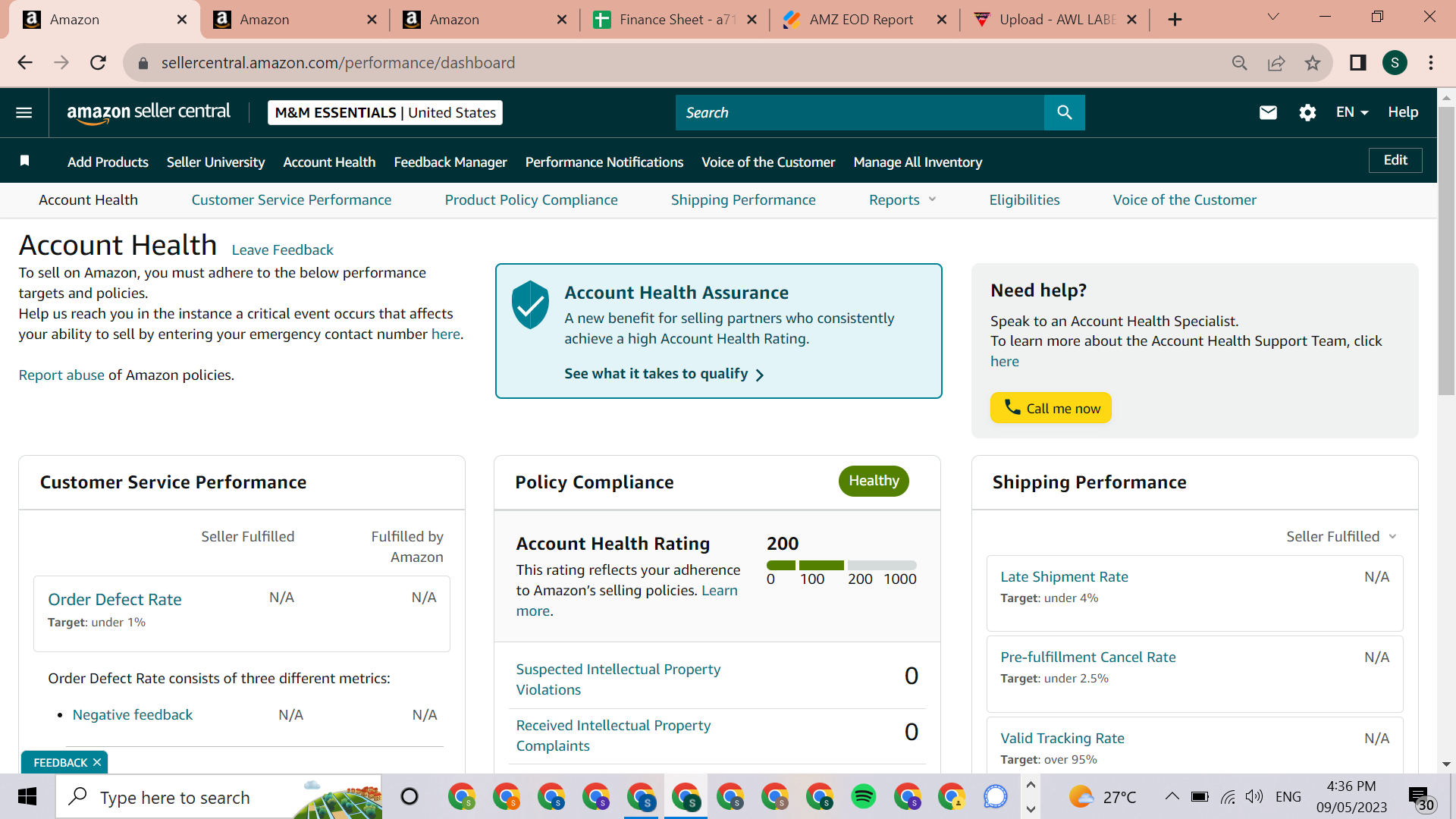Click the browser address bar URL
The width and height of the screenshot is (1456, 819).
(338, 63)
